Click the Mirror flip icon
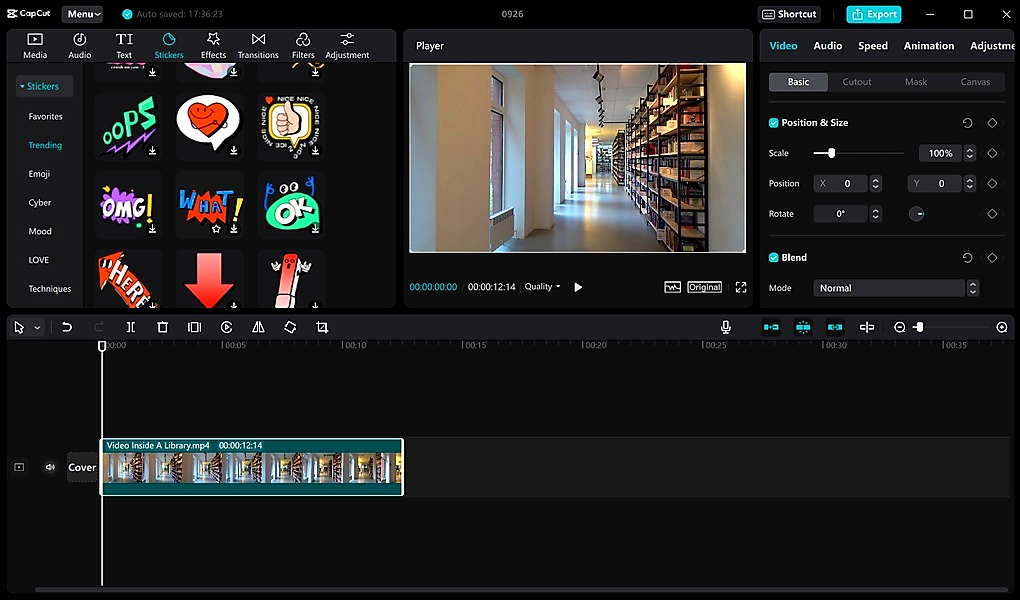The image size is (1020, 600). pyautogui.click(x=258, y=327)
